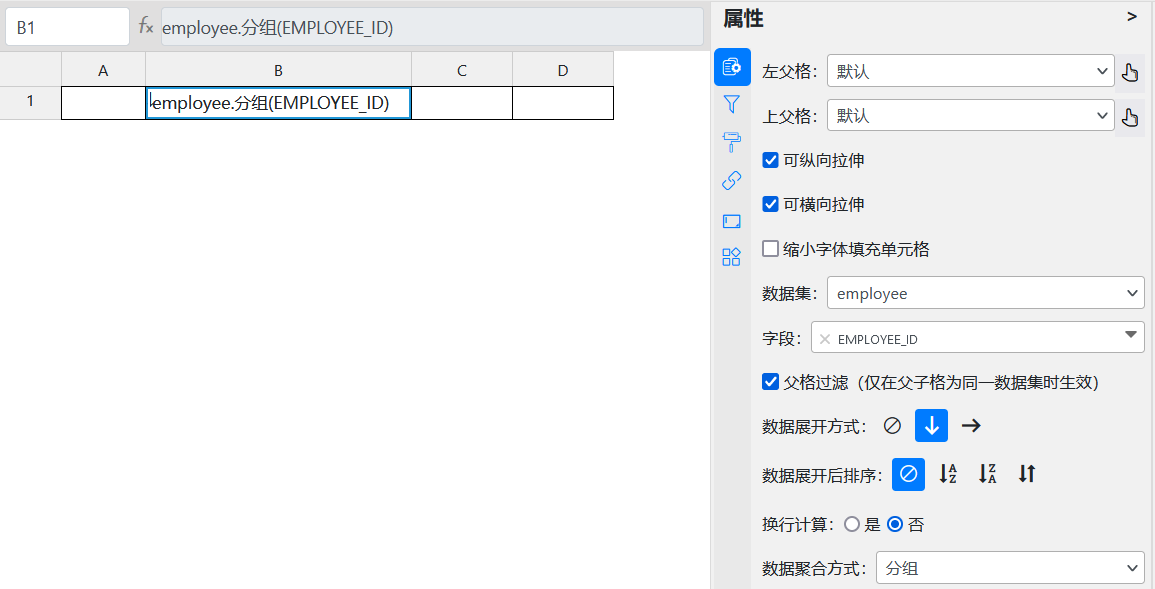Expand the 字段 field dropdown arrow

[x=1131, y=336]
